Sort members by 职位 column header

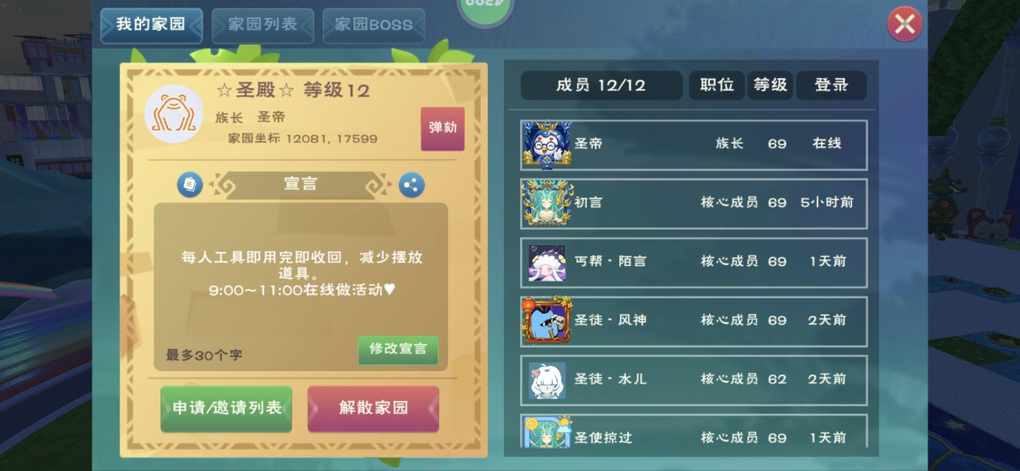coord(717,85)
